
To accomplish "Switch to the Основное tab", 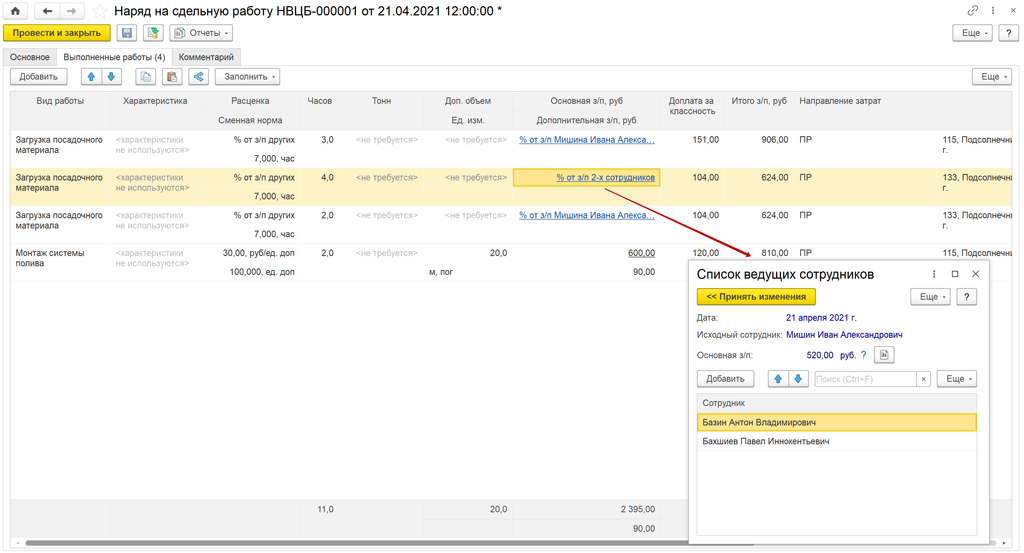I will [x=30, y=57].
